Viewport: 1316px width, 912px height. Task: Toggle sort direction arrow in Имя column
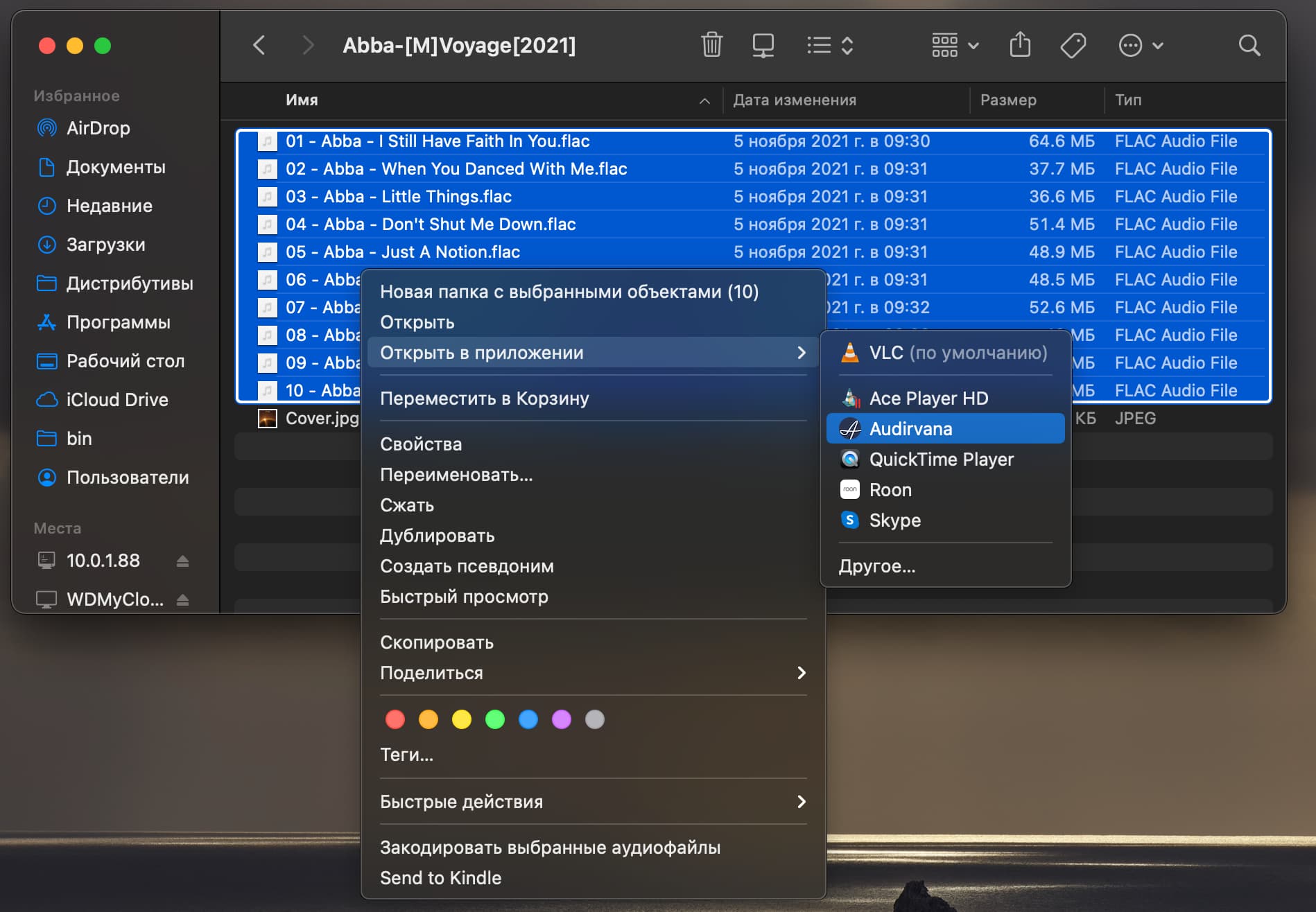[704, 101]
